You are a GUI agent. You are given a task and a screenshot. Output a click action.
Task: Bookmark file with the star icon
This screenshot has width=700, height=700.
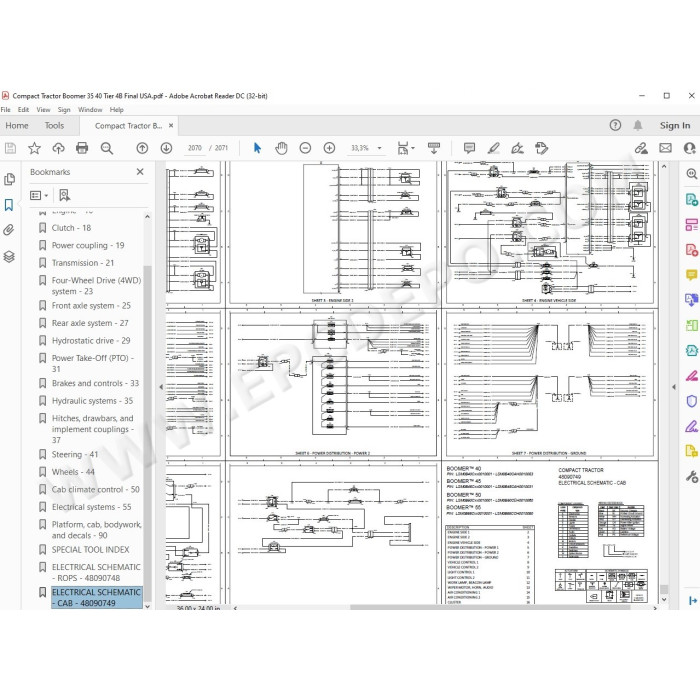(34, 148)
